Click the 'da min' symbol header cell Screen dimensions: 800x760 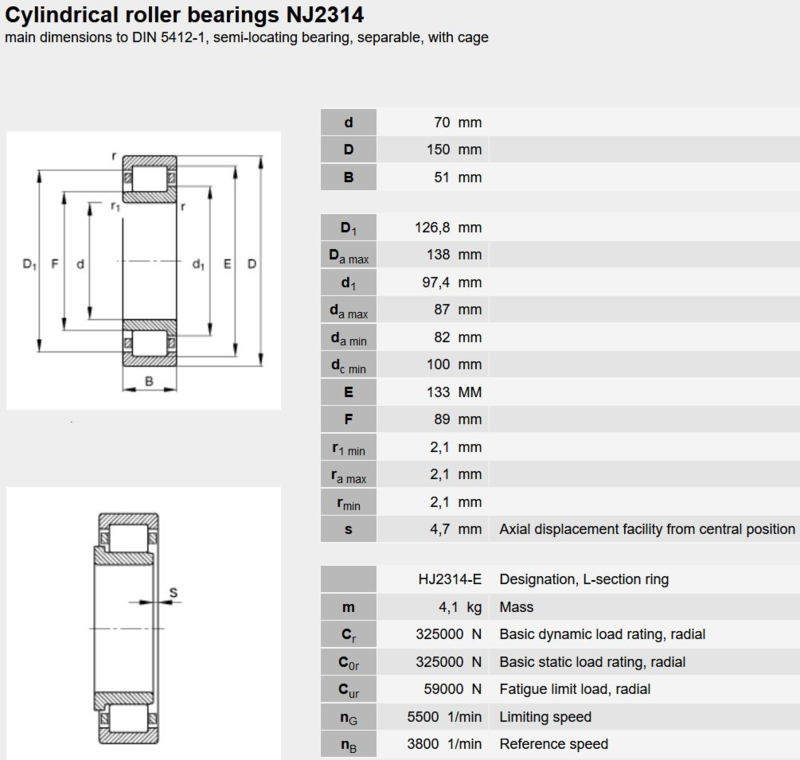[x=348, y=337]
